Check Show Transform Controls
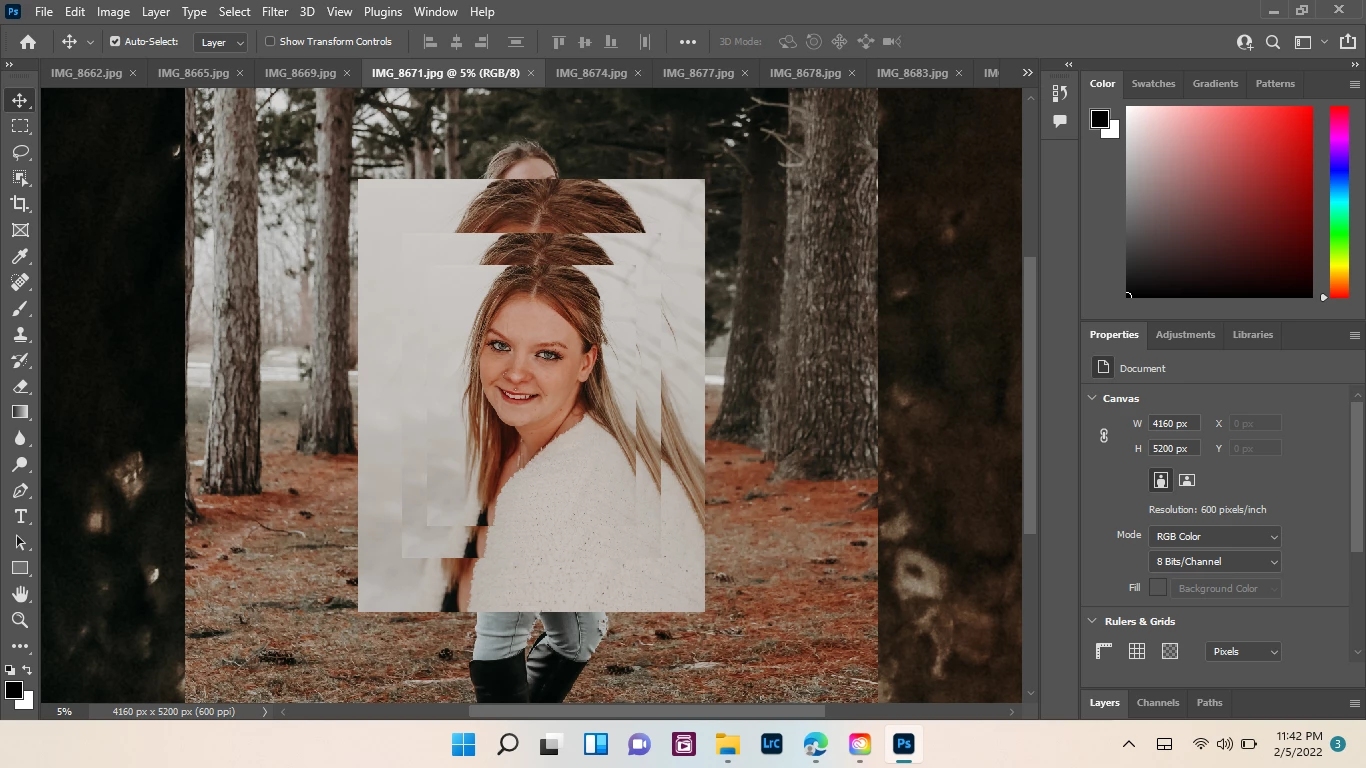 point(270,42)
